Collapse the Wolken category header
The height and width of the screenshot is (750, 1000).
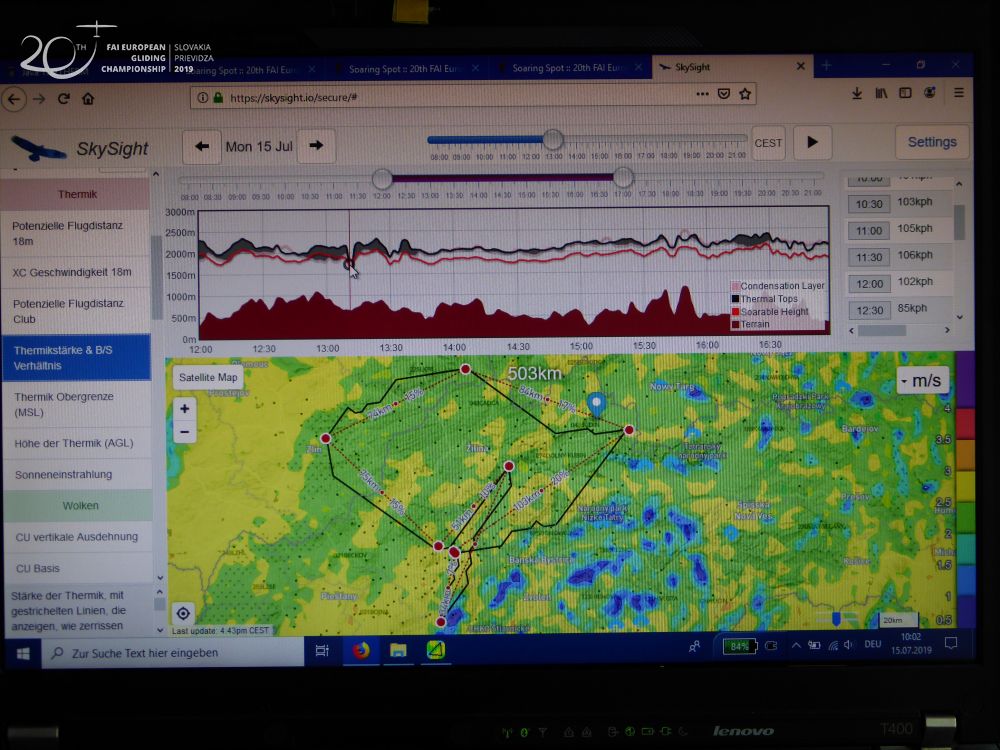pos(78,506)
